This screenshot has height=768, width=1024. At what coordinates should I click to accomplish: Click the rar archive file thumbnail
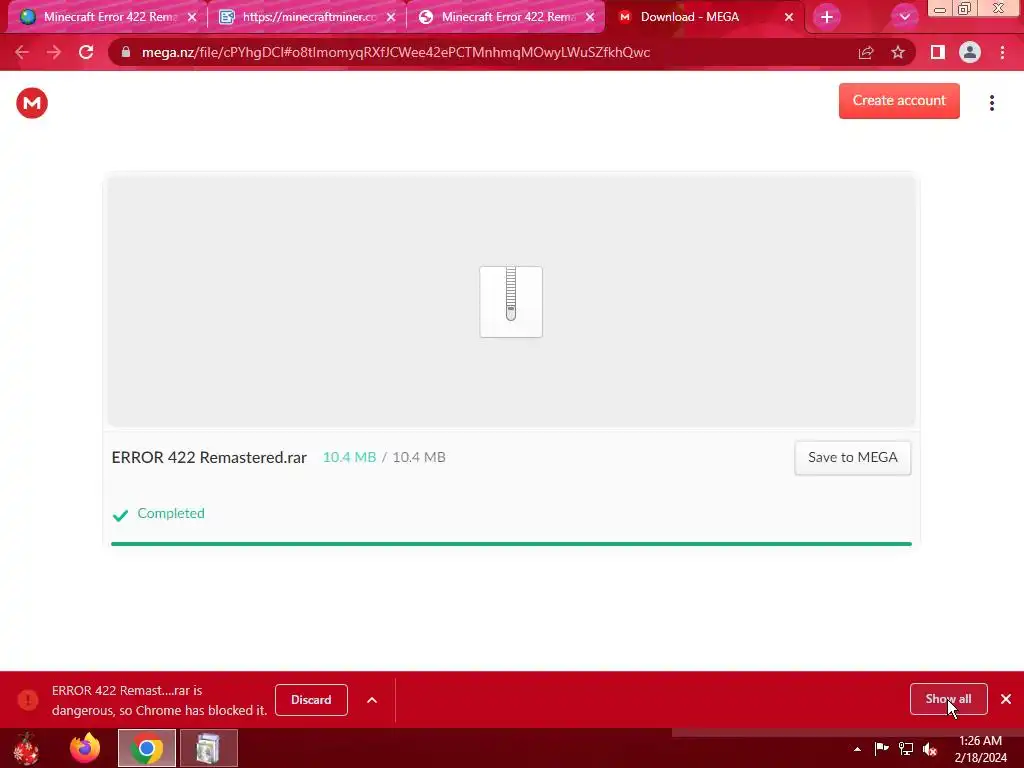tap(511, 302)
